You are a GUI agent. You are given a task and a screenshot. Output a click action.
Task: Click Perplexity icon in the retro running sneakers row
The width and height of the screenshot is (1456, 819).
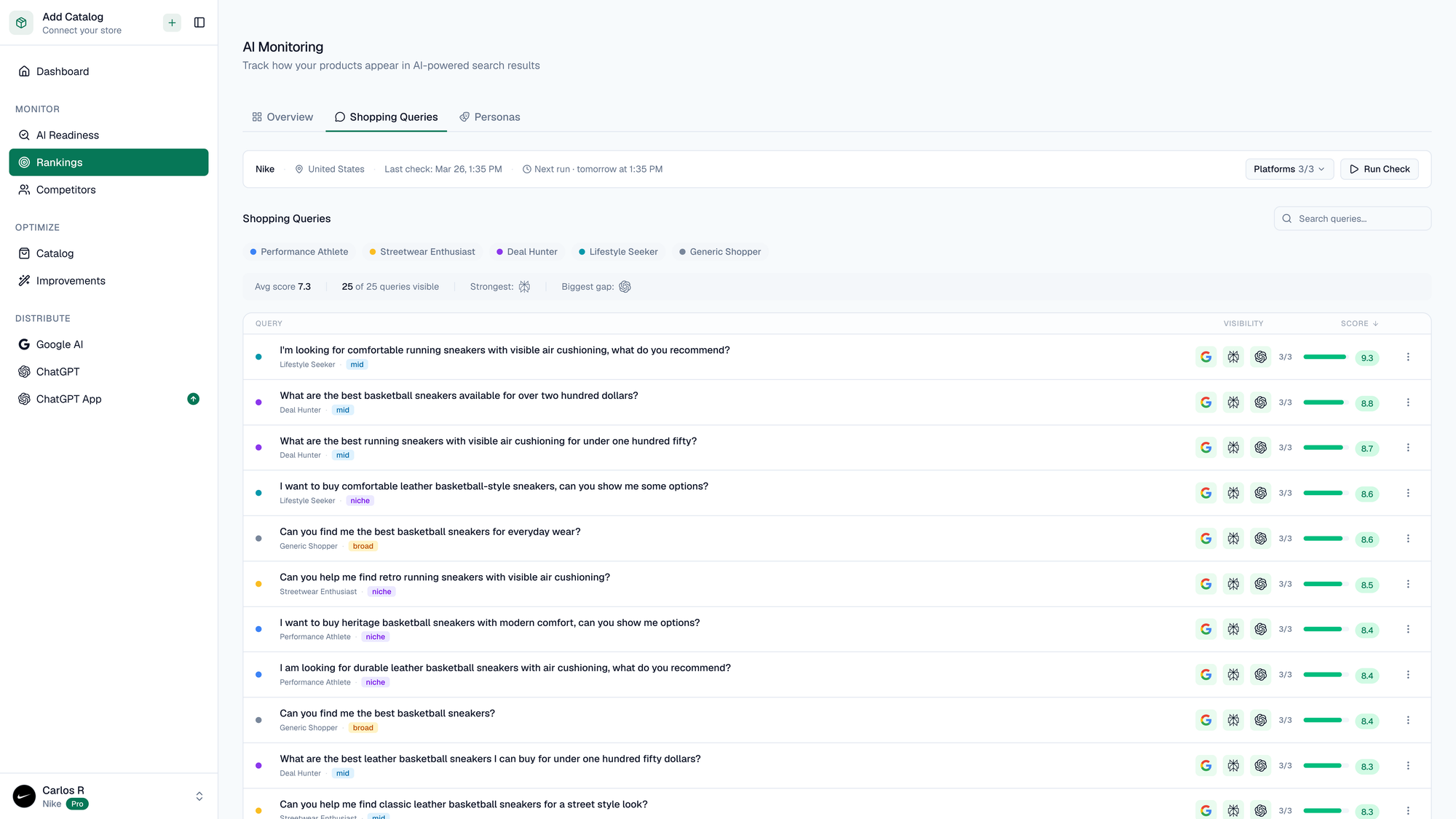[x=1233, y=584]
